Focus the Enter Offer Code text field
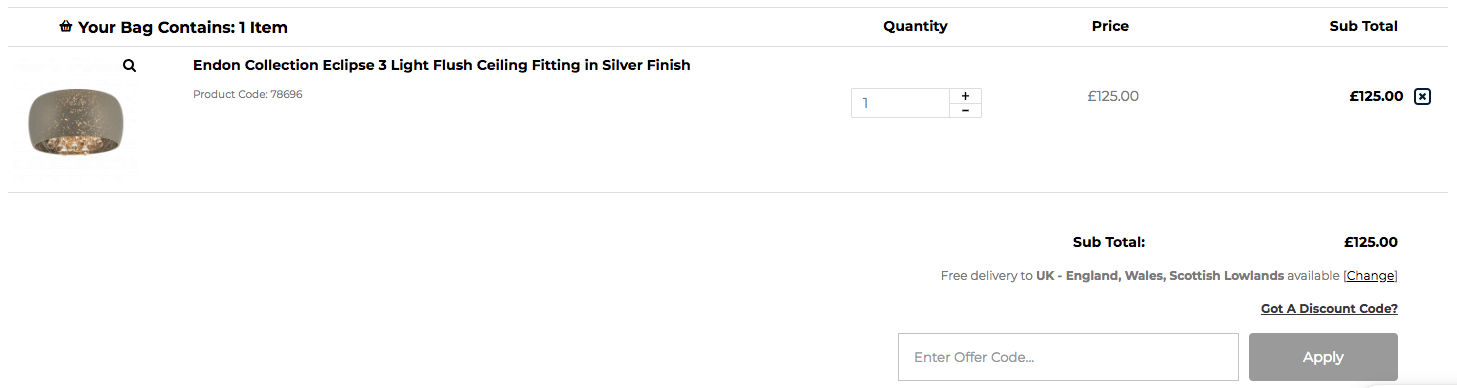Screen dimensions: 1457x388 tap(1068, 357)
